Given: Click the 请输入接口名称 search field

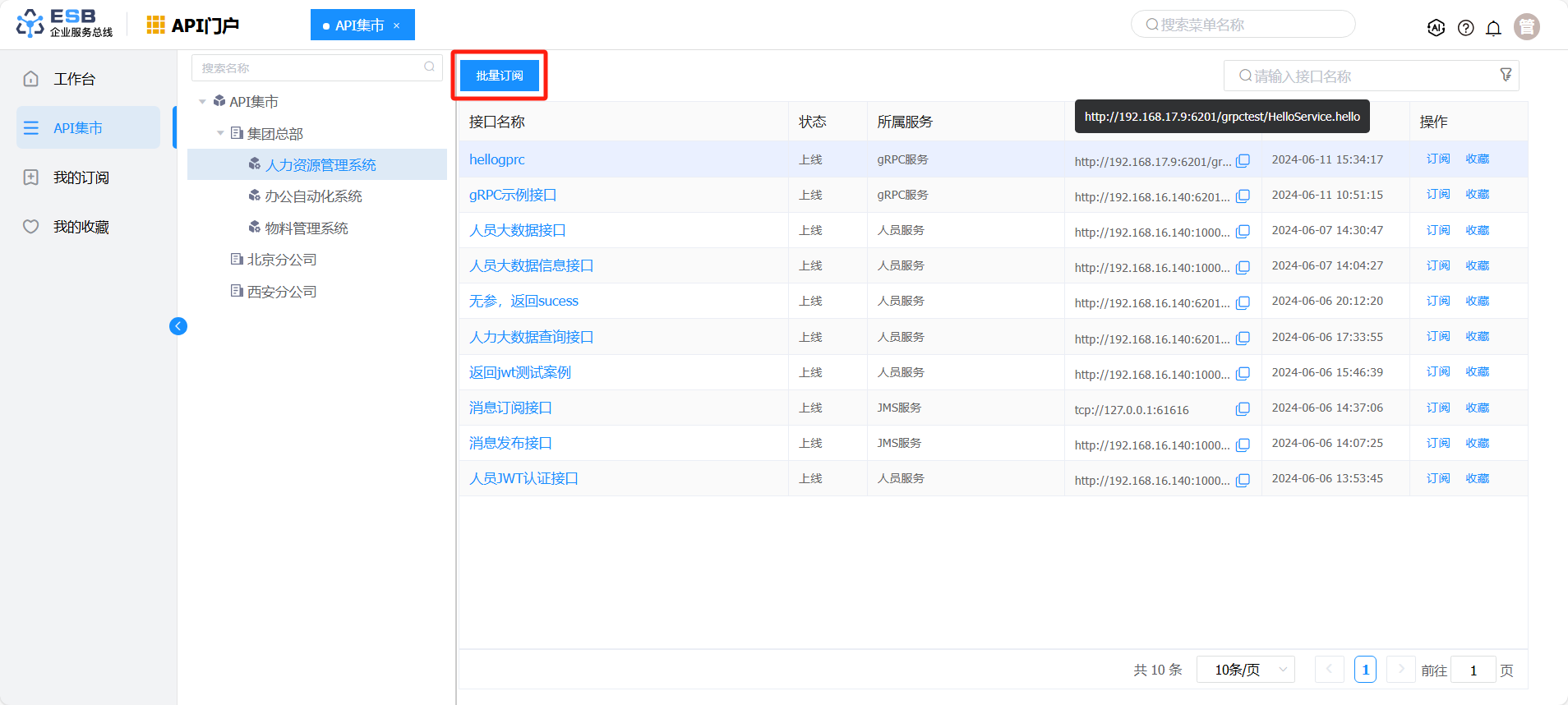Looking at the screenshot, I should coord(1364,76).
